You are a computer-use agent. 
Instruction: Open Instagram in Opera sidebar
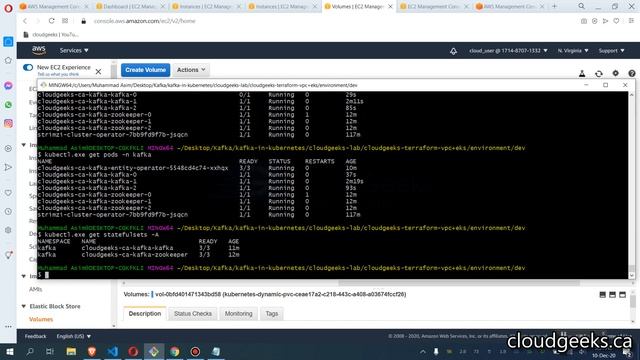click(8, 123)
